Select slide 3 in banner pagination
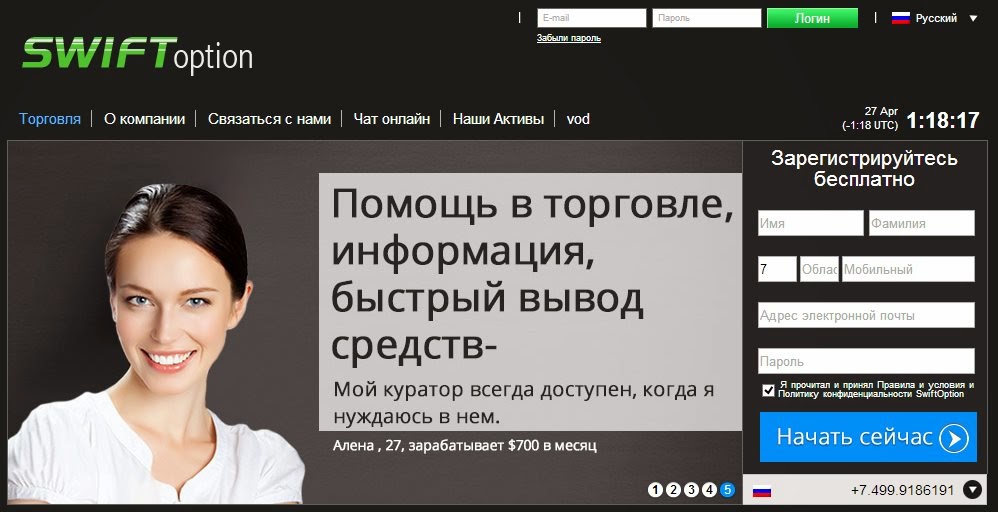 (x=691, y=490)
